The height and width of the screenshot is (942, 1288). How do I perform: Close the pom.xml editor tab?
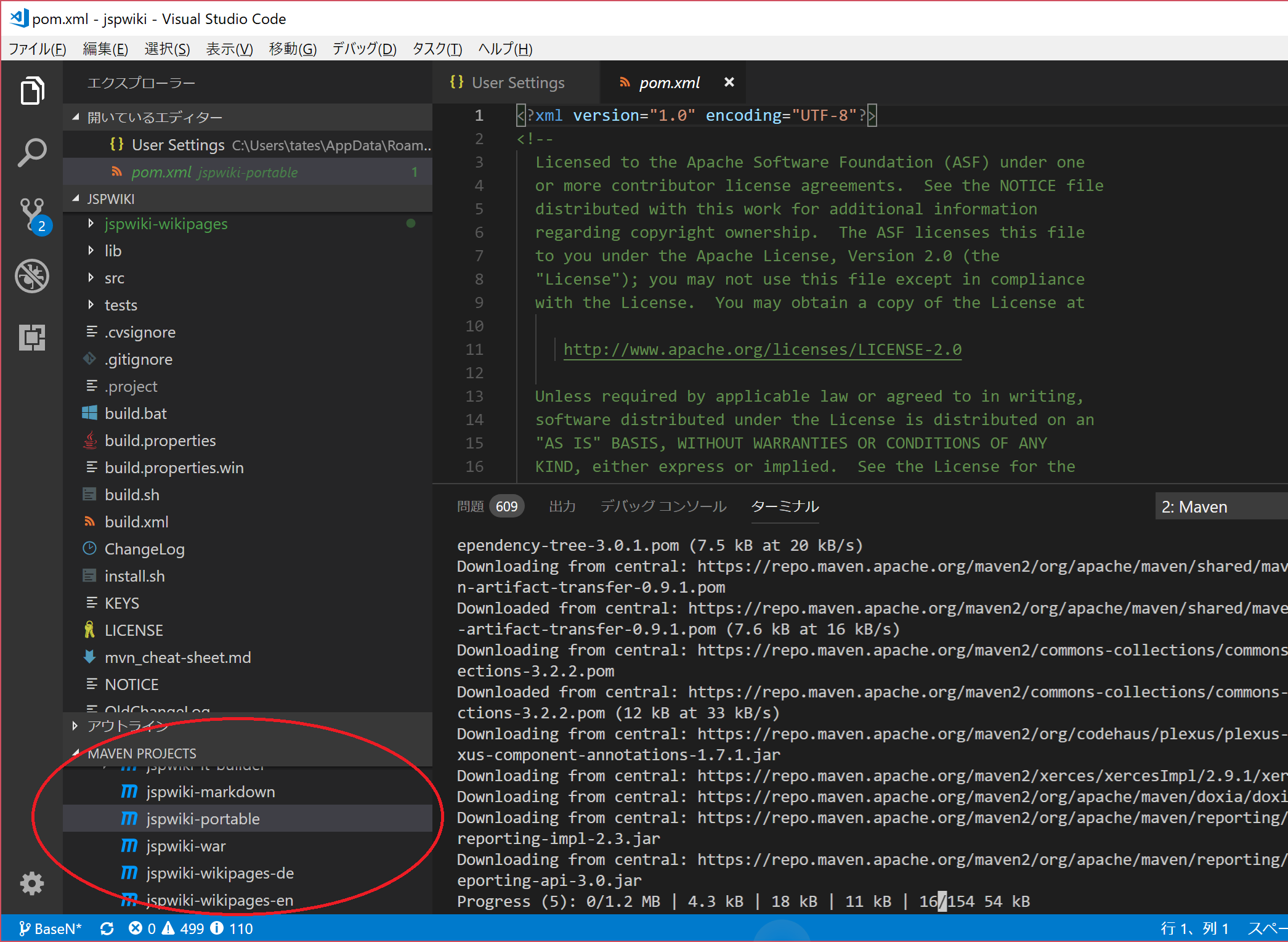(729, 82)
